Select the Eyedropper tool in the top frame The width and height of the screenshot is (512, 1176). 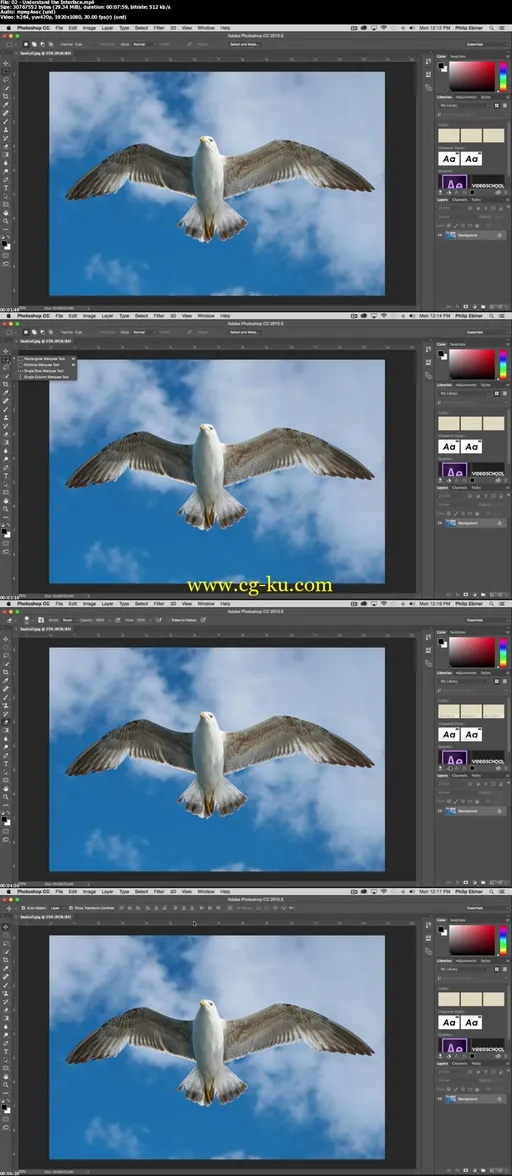[x=5, y=104]
